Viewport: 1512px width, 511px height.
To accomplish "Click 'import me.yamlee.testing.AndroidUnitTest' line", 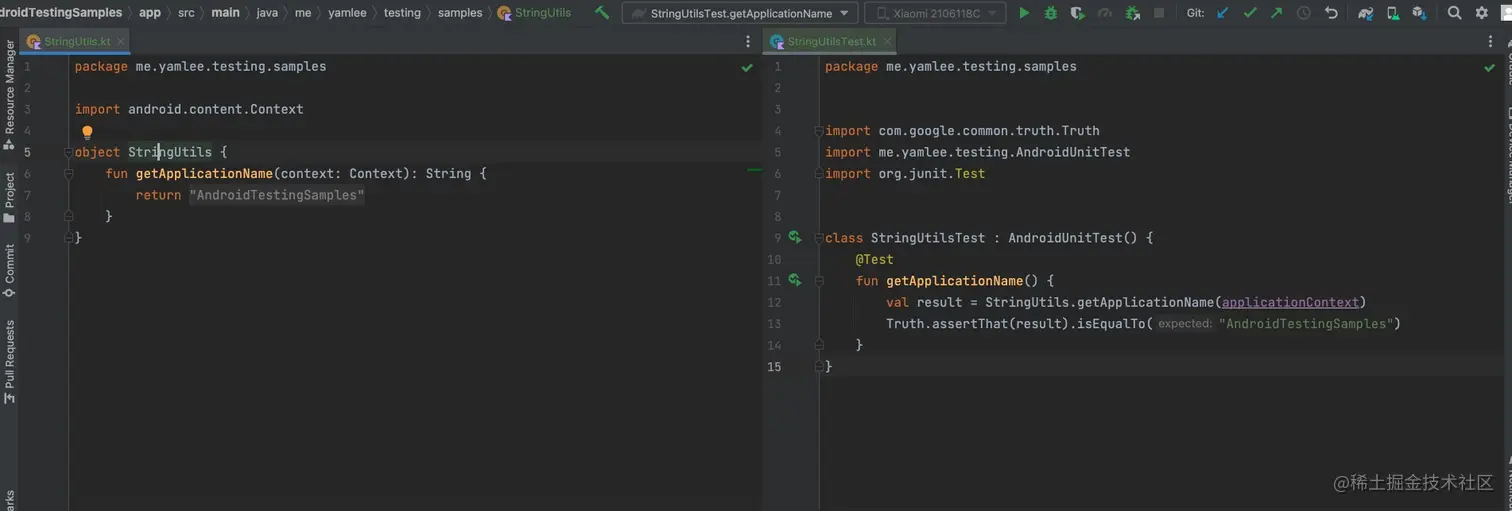I will (x=977, y=152).
